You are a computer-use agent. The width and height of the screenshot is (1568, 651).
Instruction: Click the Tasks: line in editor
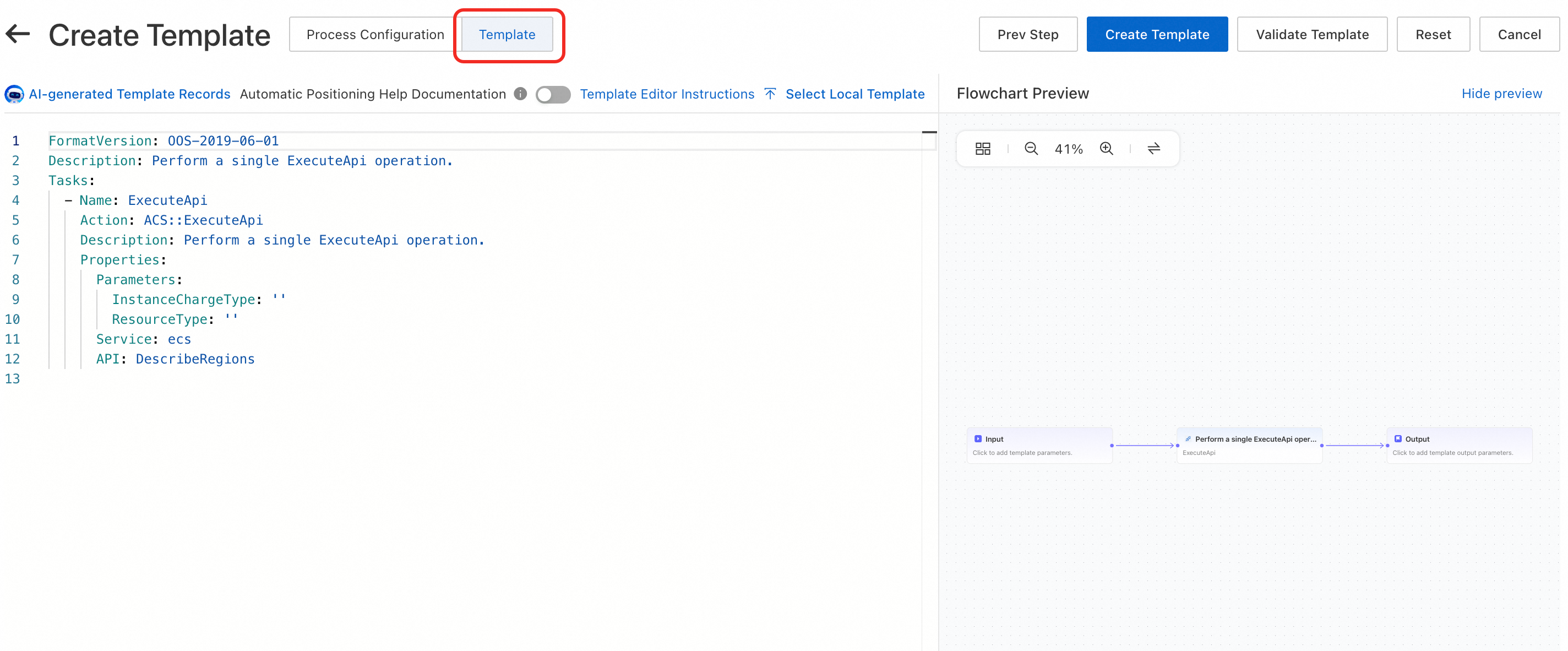72,180
